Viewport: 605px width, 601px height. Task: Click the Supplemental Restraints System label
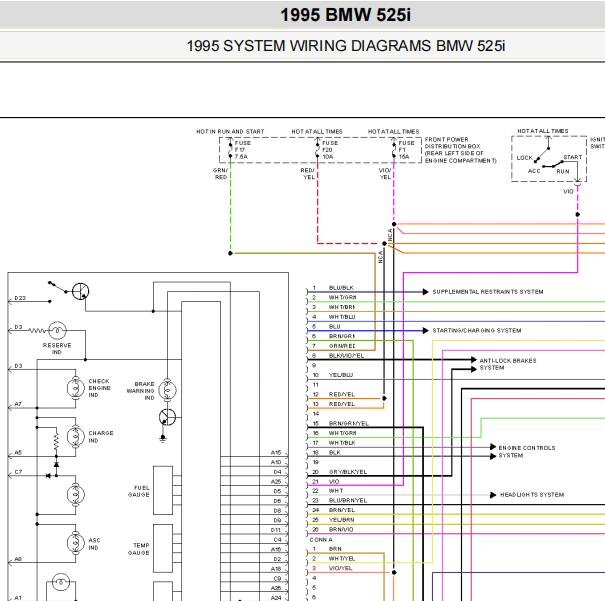pyautogui.click(x=488, y=292)
